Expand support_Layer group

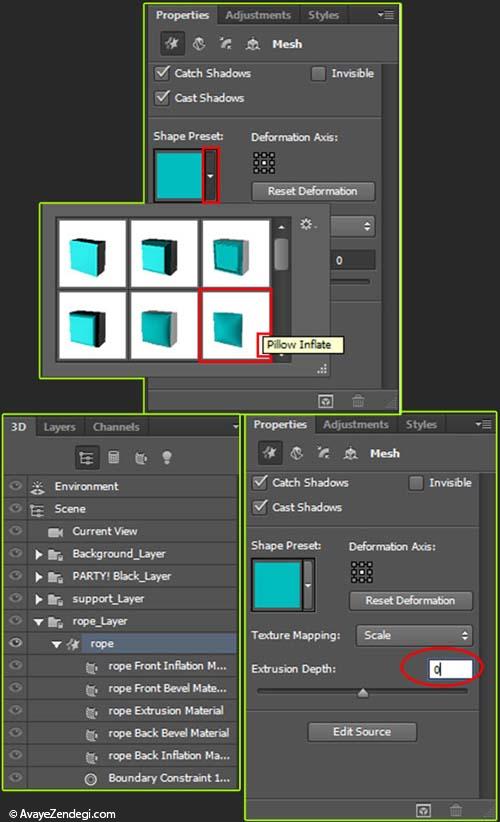(39, 599)
